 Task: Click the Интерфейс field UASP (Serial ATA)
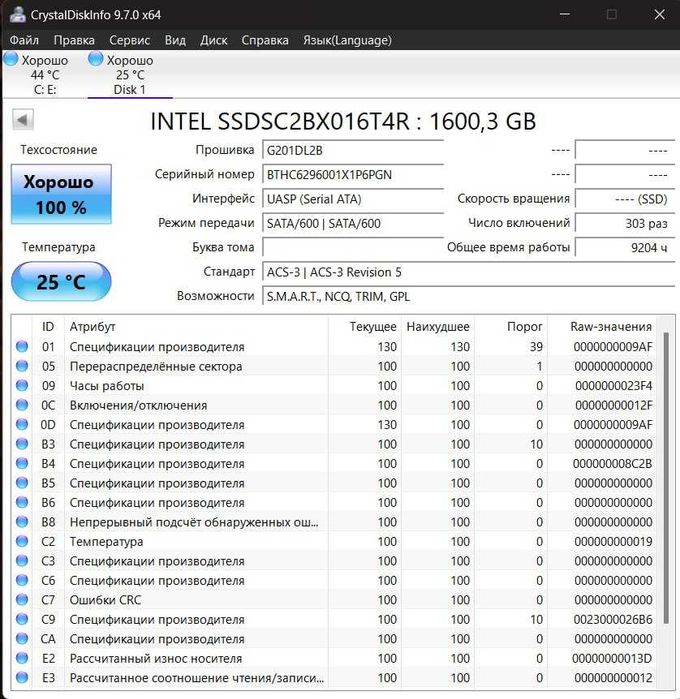tap(353, 199)
